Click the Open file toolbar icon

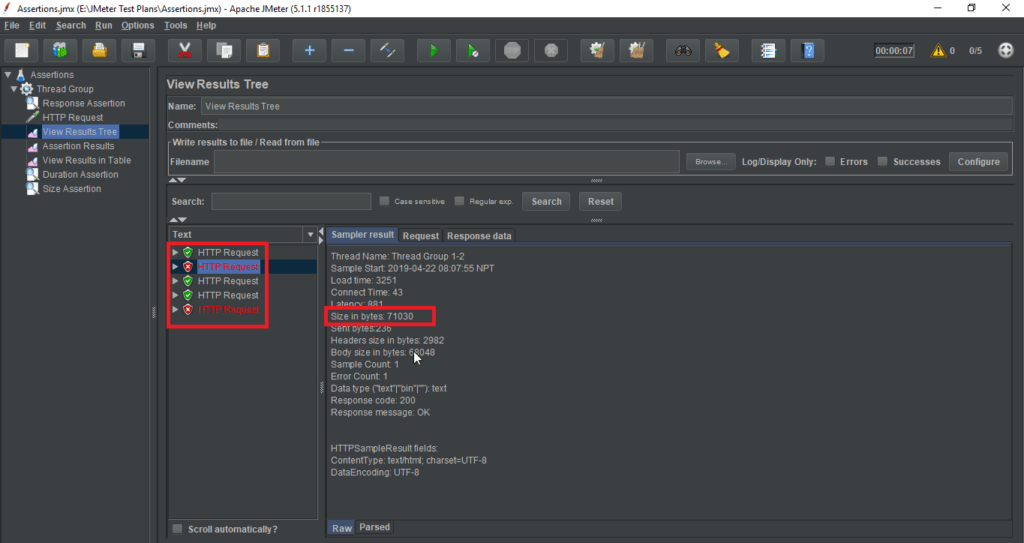click(x=99, y=50)
